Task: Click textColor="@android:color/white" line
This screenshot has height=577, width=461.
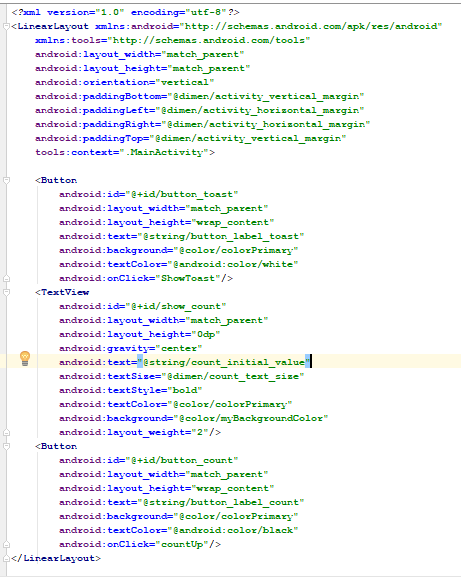Action: click(x=178, y=264)
